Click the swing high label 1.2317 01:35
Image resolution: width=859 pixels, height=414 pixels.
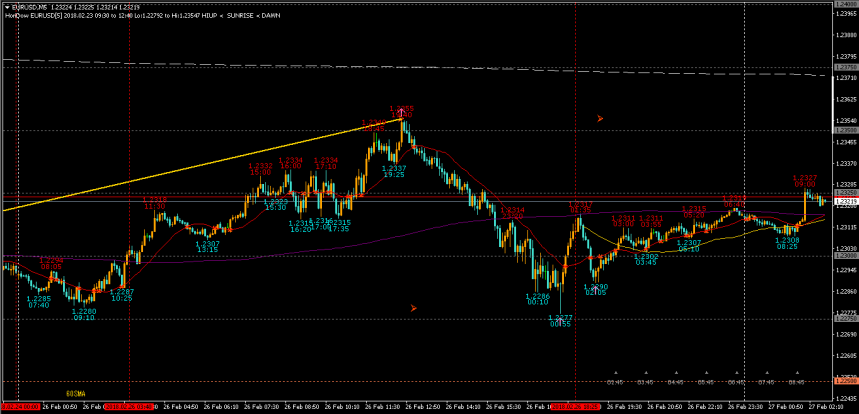pos(580,206)
